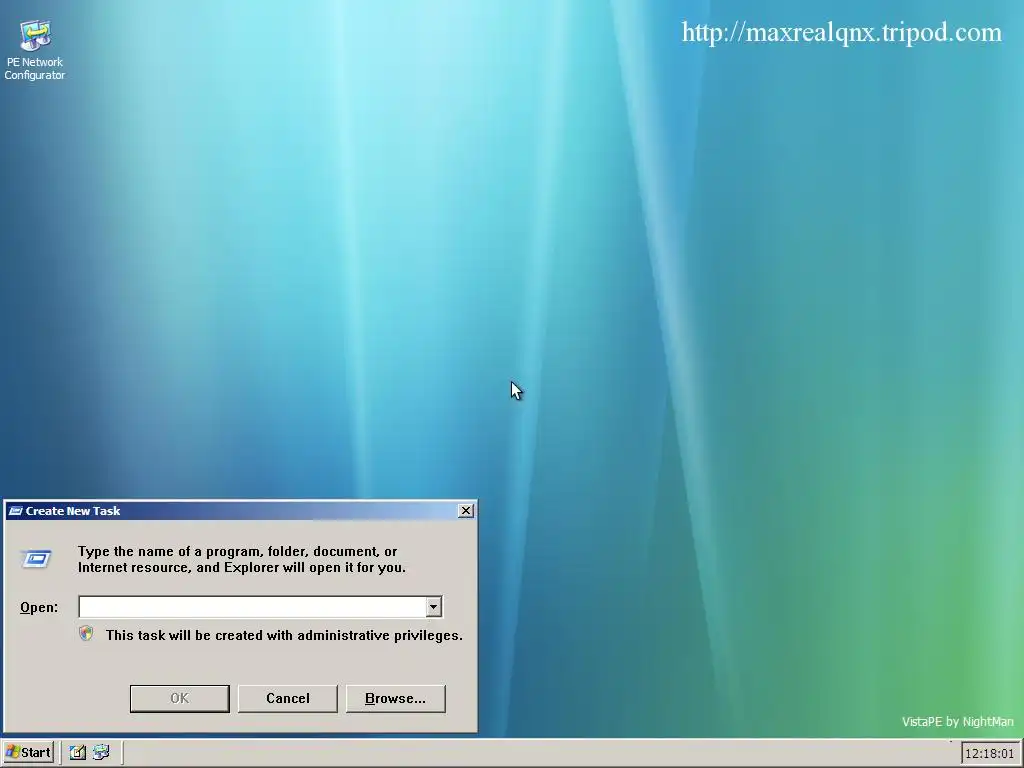
Task: Expand the Open combo box dropdown arrow
Action: coord(433,607)
